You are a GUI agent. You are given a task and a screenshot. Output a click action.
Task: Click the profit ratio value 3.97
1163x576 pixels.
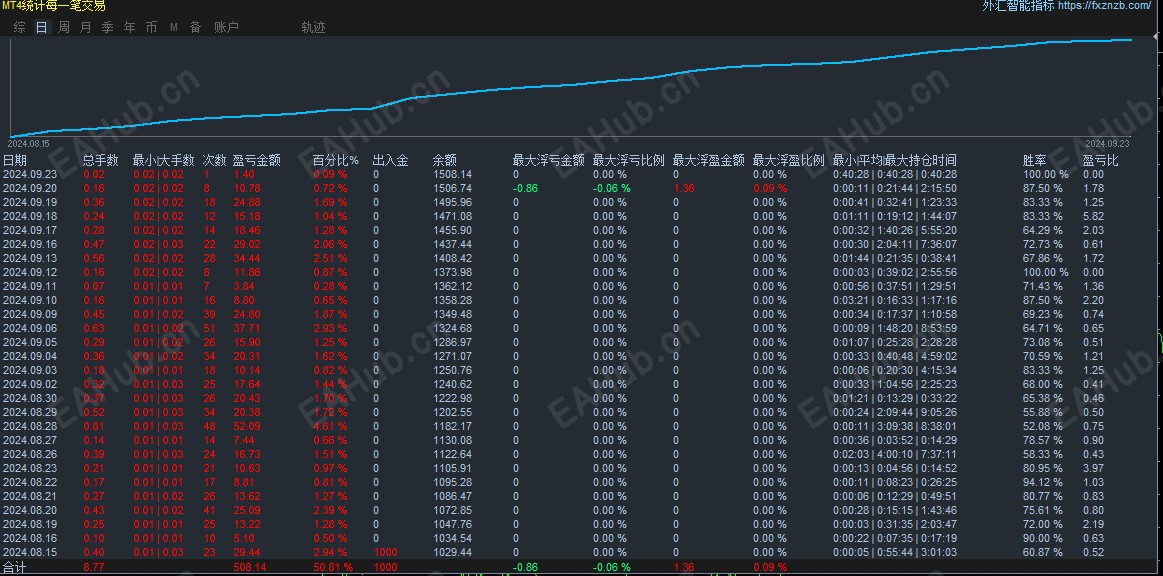click(x=1093, y=469)
